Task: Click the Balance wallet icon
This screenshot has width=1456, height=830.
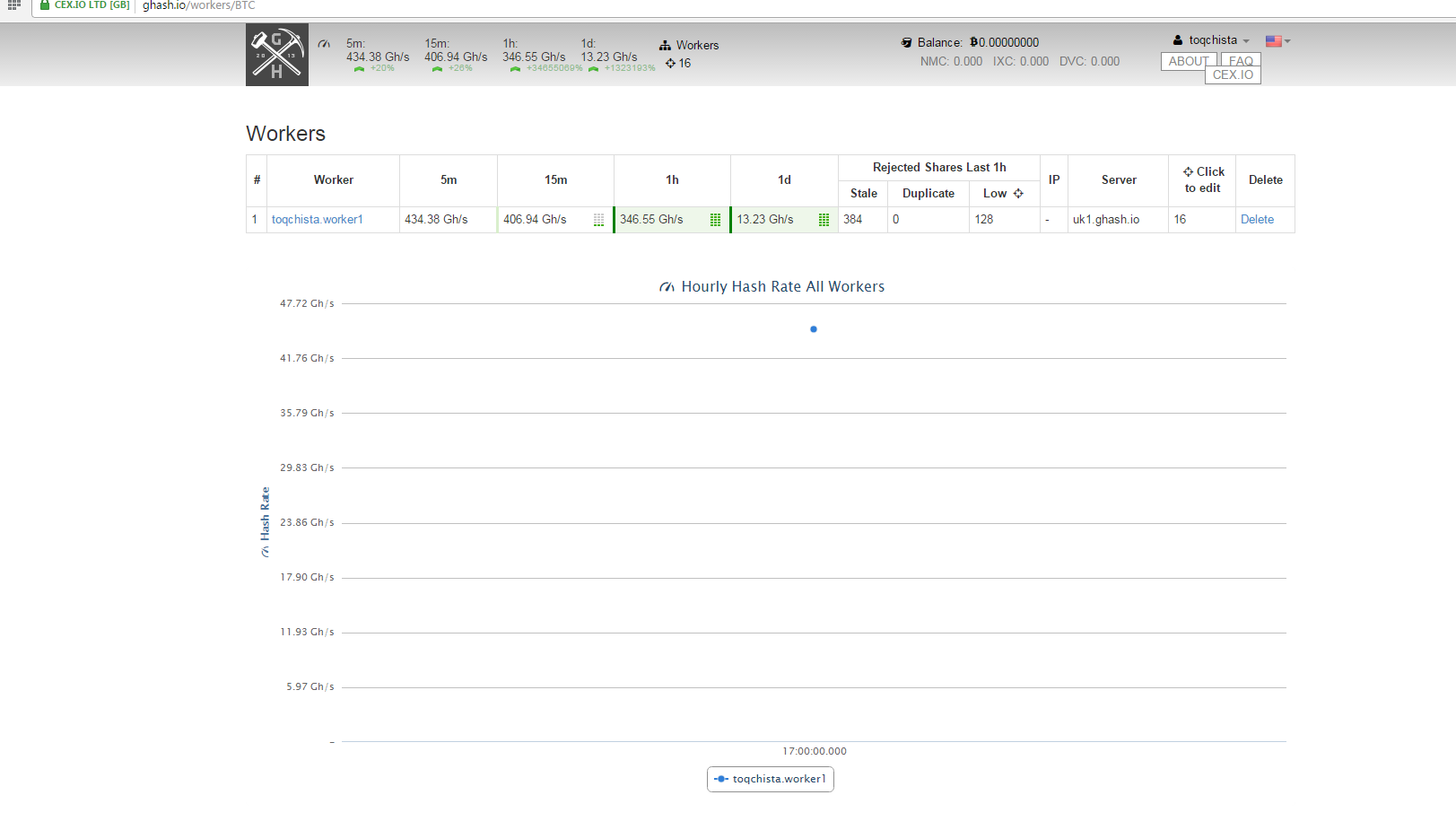Action: (906, 43)
